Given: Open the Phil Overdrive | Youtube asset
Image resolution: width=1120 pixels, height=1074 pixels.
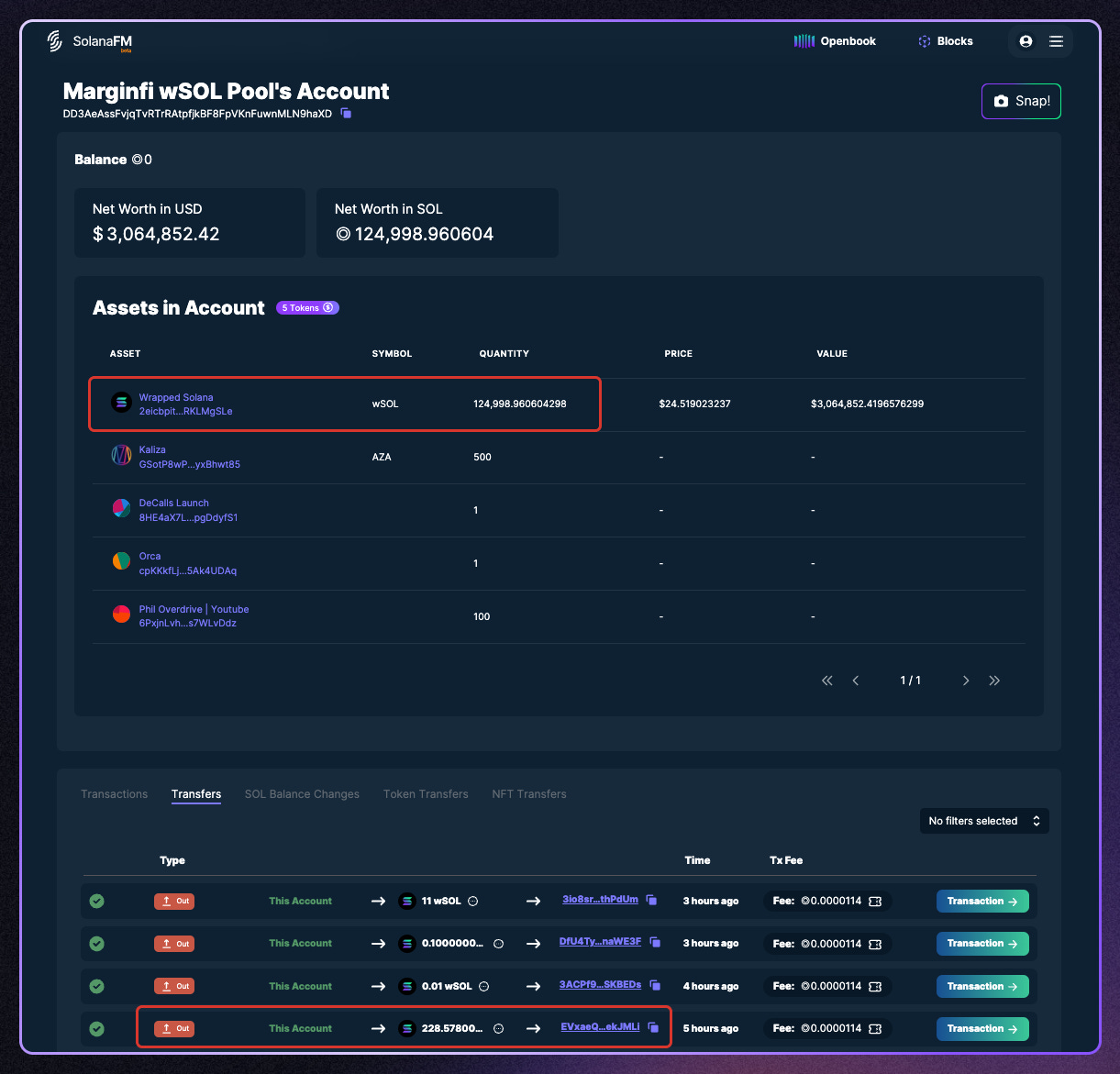Looking at the screenshot, I should (194, 616).
